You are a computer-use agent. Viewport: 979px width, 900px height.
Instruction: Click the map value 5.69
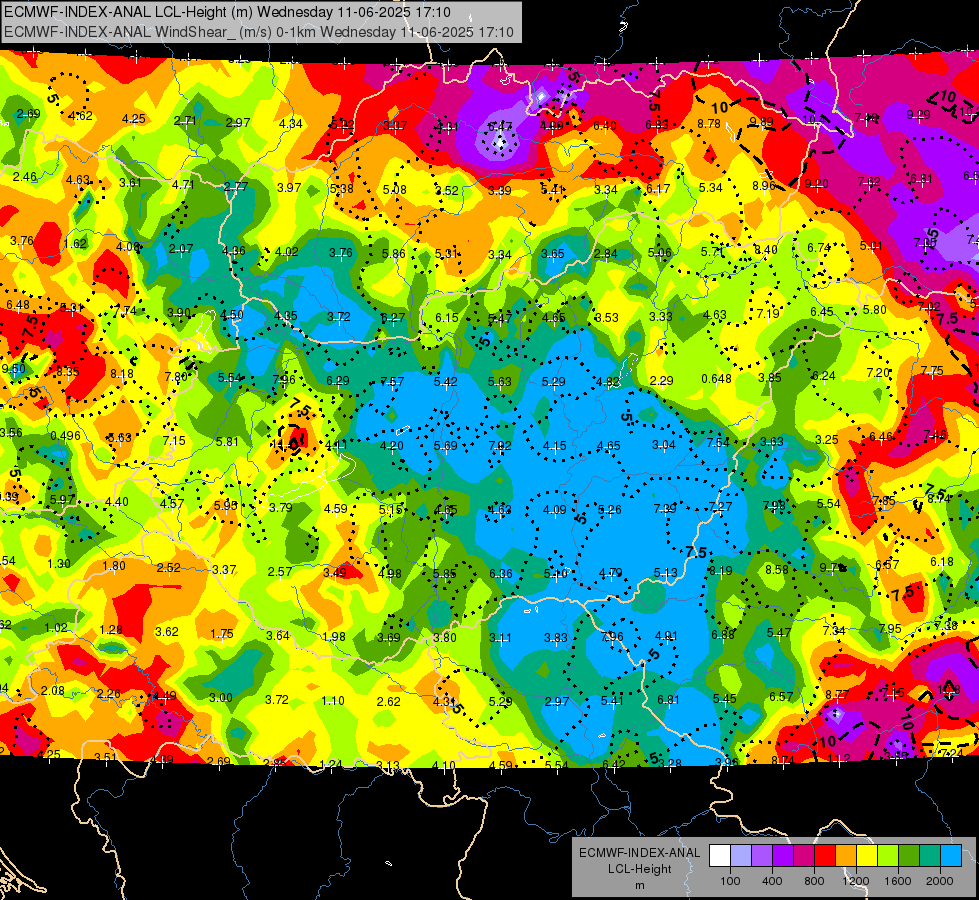tap(446, 446)
